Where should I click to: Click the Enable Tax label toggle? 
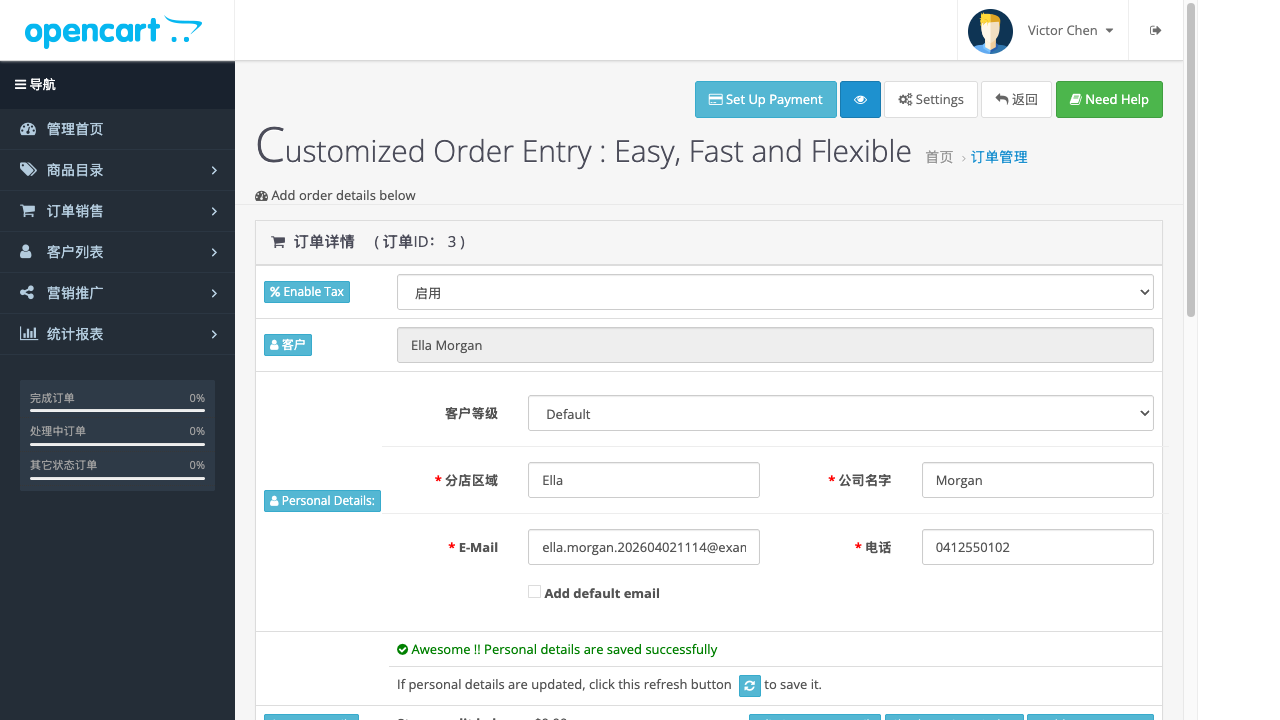click(x=306, y=291)
